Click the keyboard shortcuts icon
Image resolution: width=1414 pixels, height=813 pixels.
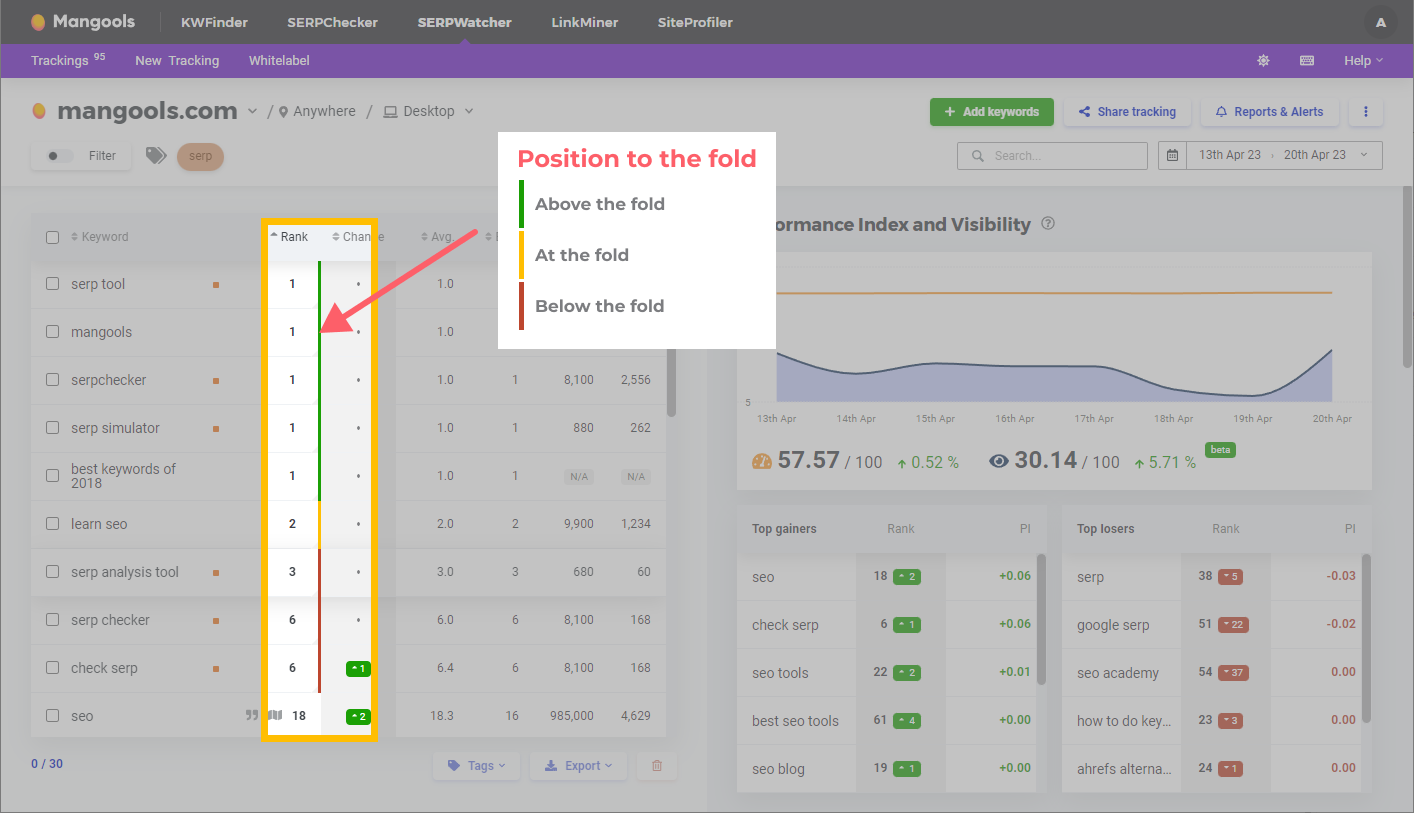pyautogui.click(x=1306, y=60)
